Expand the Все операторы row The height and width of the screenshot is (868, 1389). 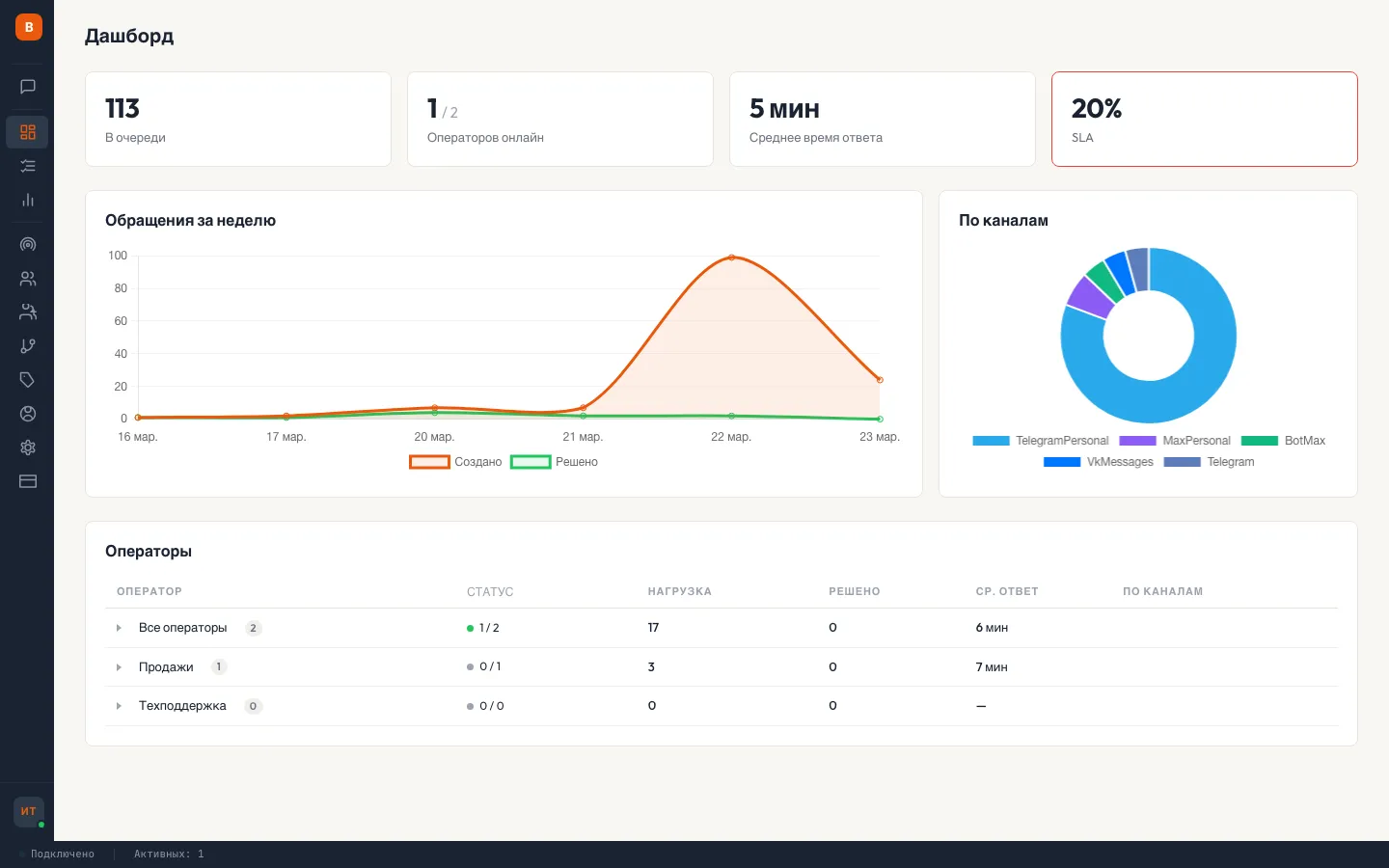pyautogui.click(x=119, y=628)
